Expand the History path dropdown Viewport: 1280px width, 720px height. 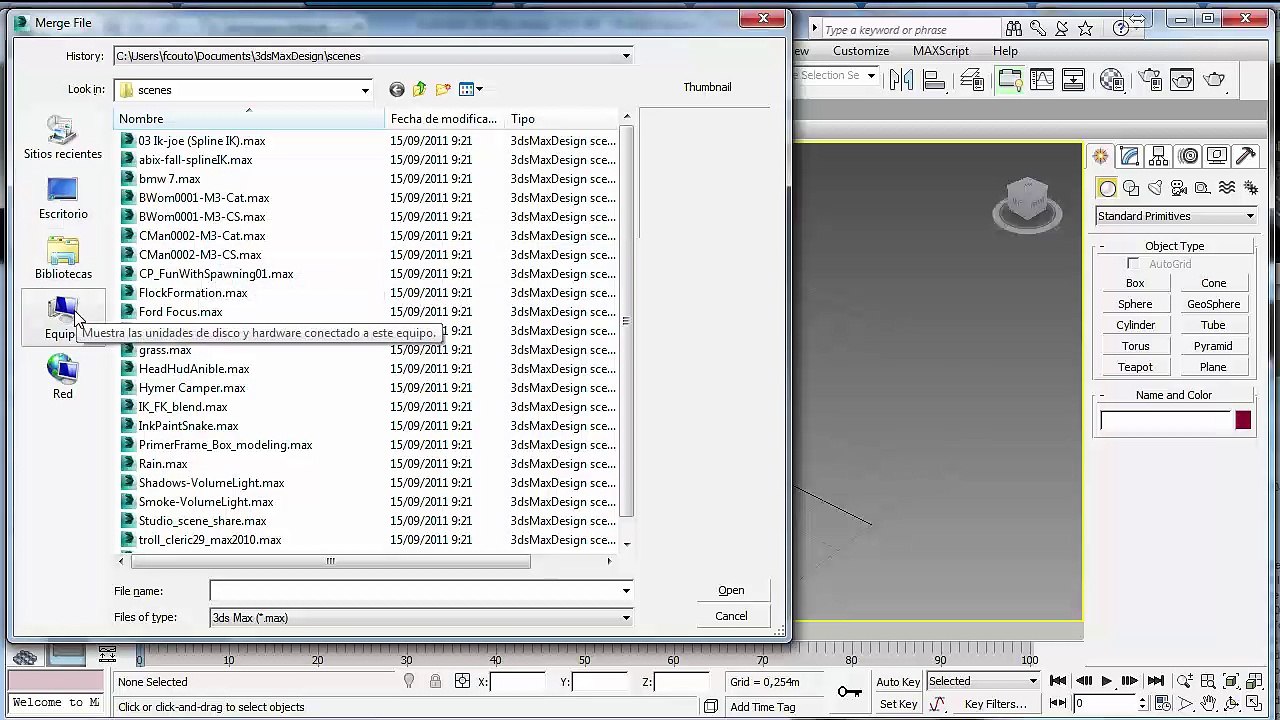(626, 56)
